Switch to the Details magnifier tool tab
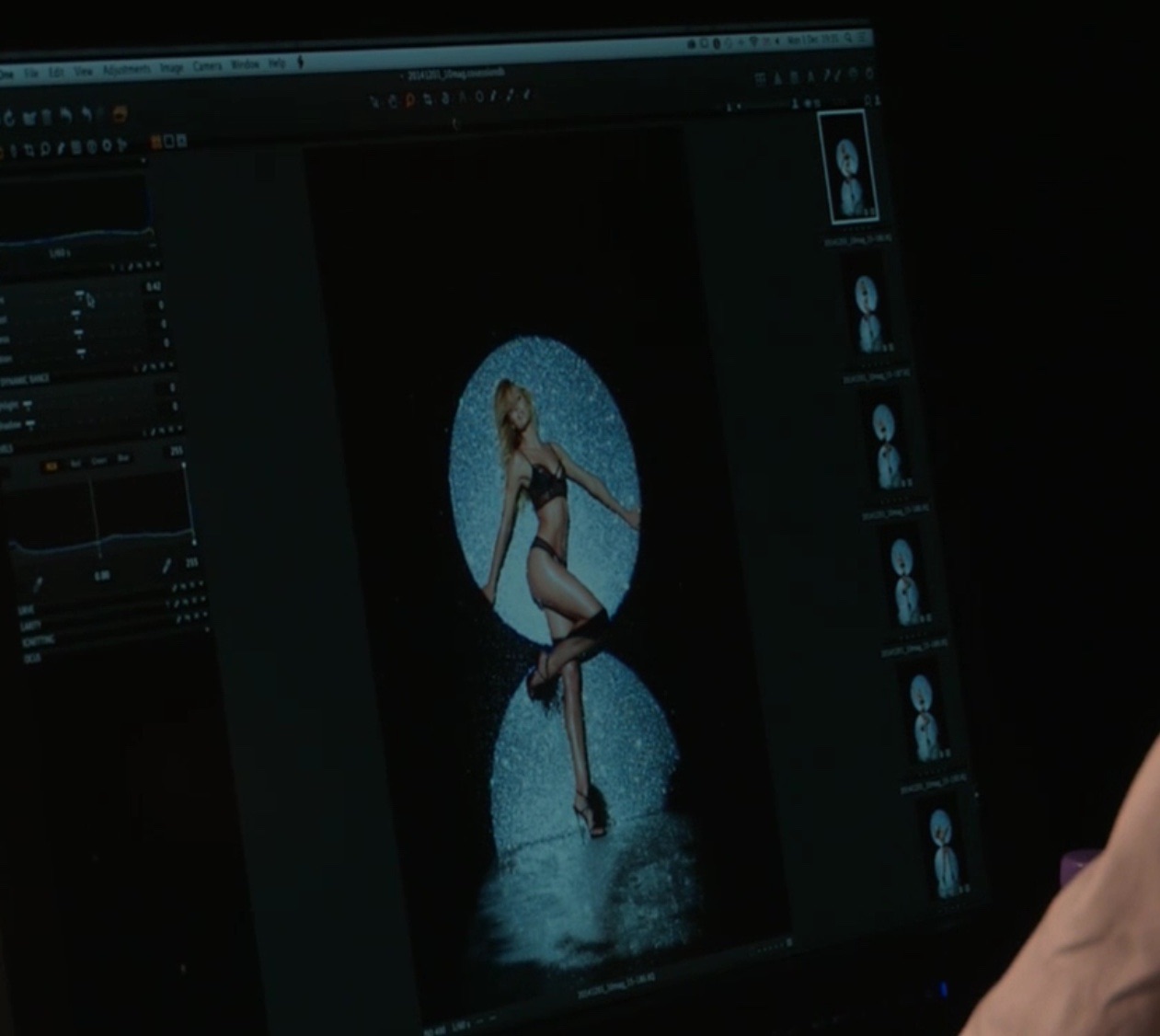Image resolution: width=1160 pixels, height=1036 pixels. pyautogui.click(x=45, y=148)
